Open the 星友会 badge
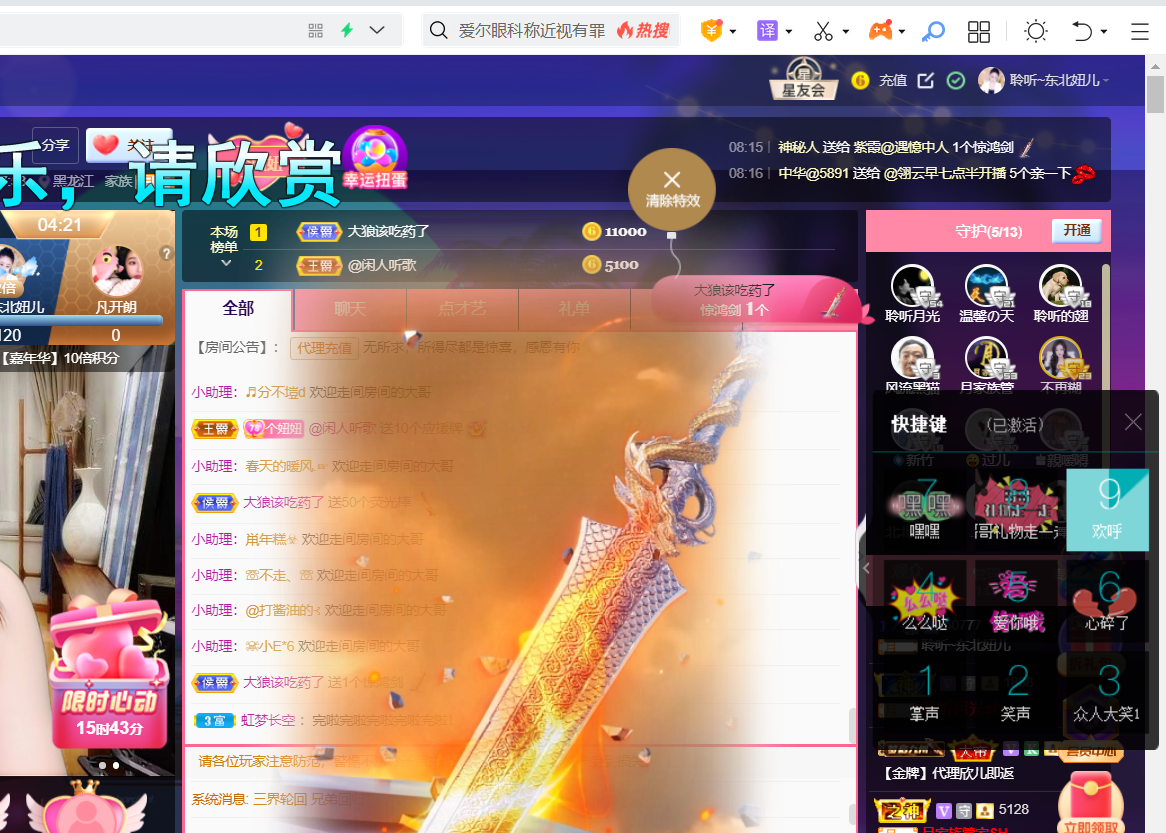This screenshot has height=833, width=1166. (x=803, y=79)
